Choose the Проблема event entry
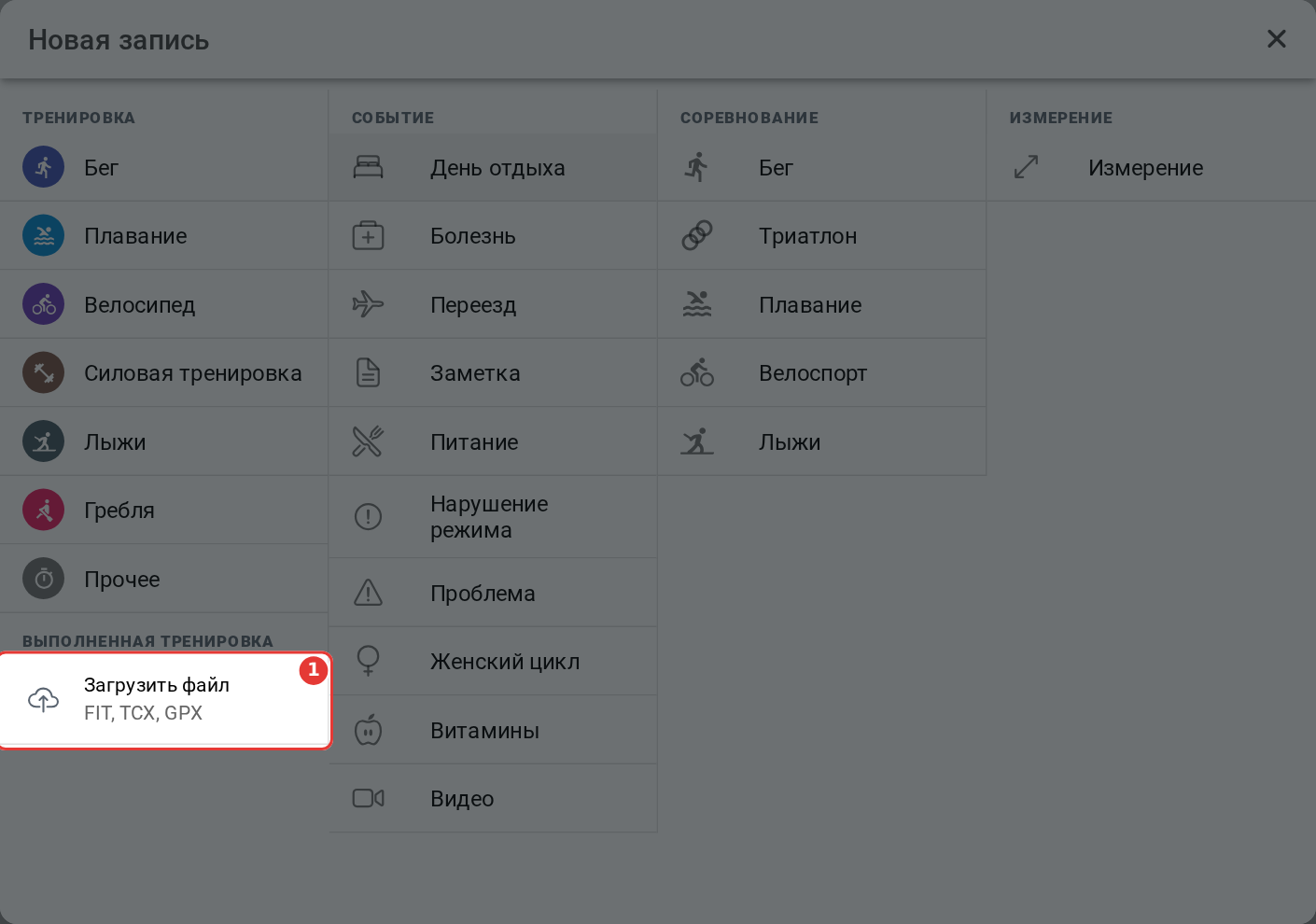This screenshot has width=1316, height=924. tap(493, 593)
